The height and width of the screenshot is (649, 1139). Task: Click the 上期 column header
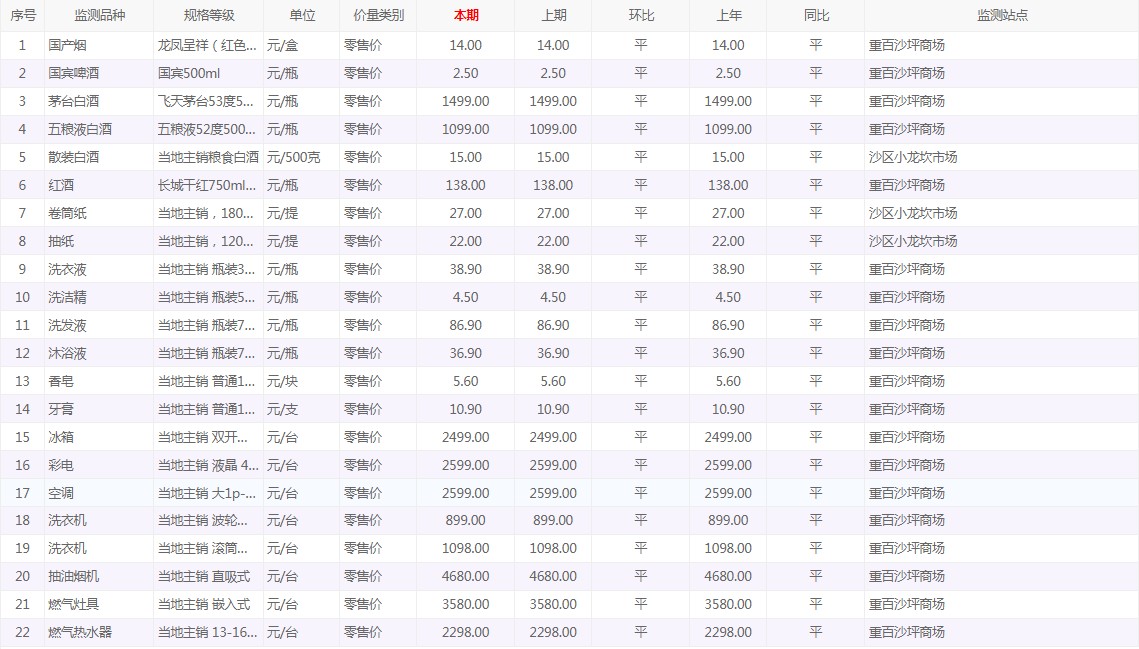553,15
